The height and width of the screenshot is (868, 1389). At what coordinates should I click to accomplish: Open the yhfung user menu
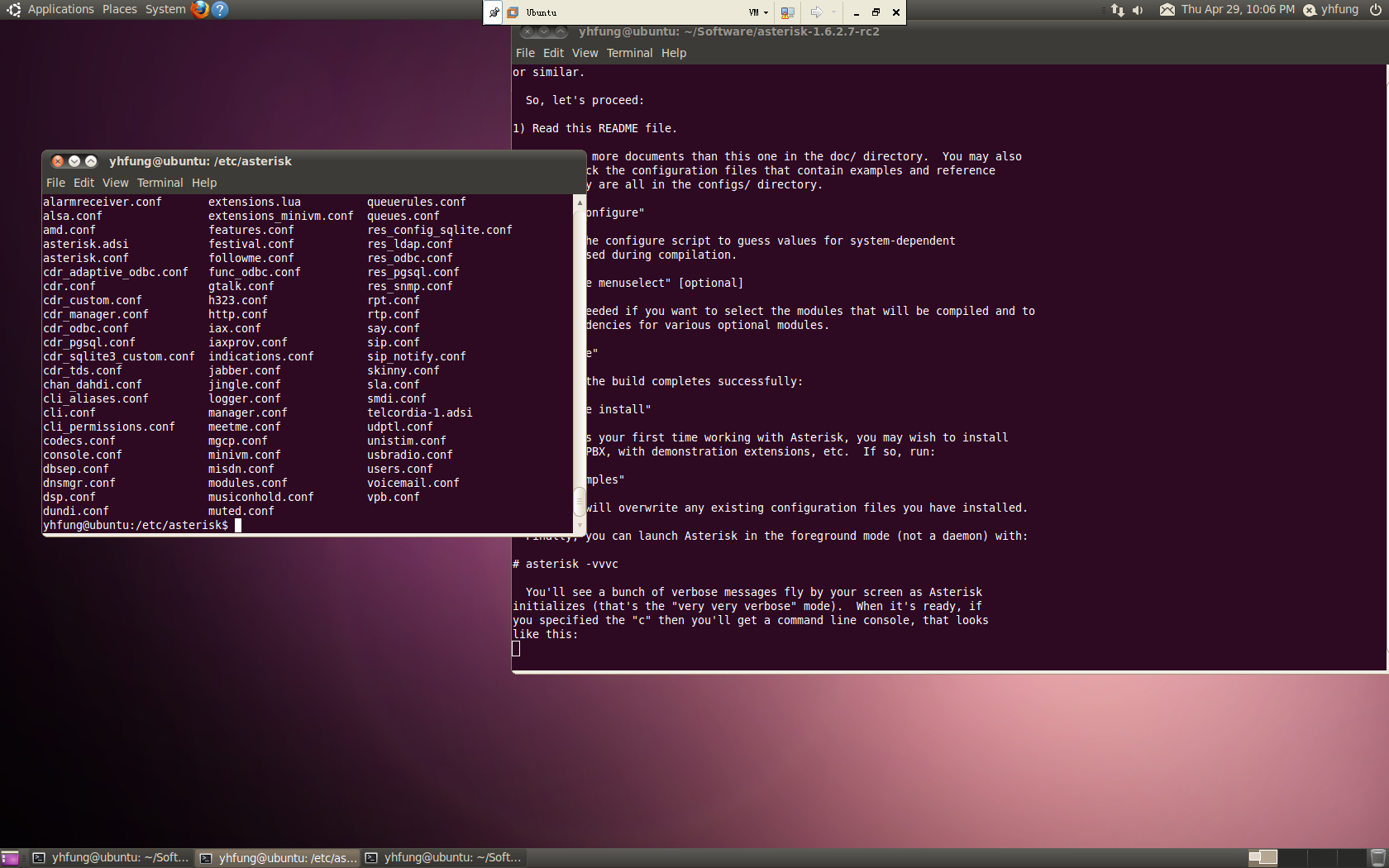click(1339, 9)
